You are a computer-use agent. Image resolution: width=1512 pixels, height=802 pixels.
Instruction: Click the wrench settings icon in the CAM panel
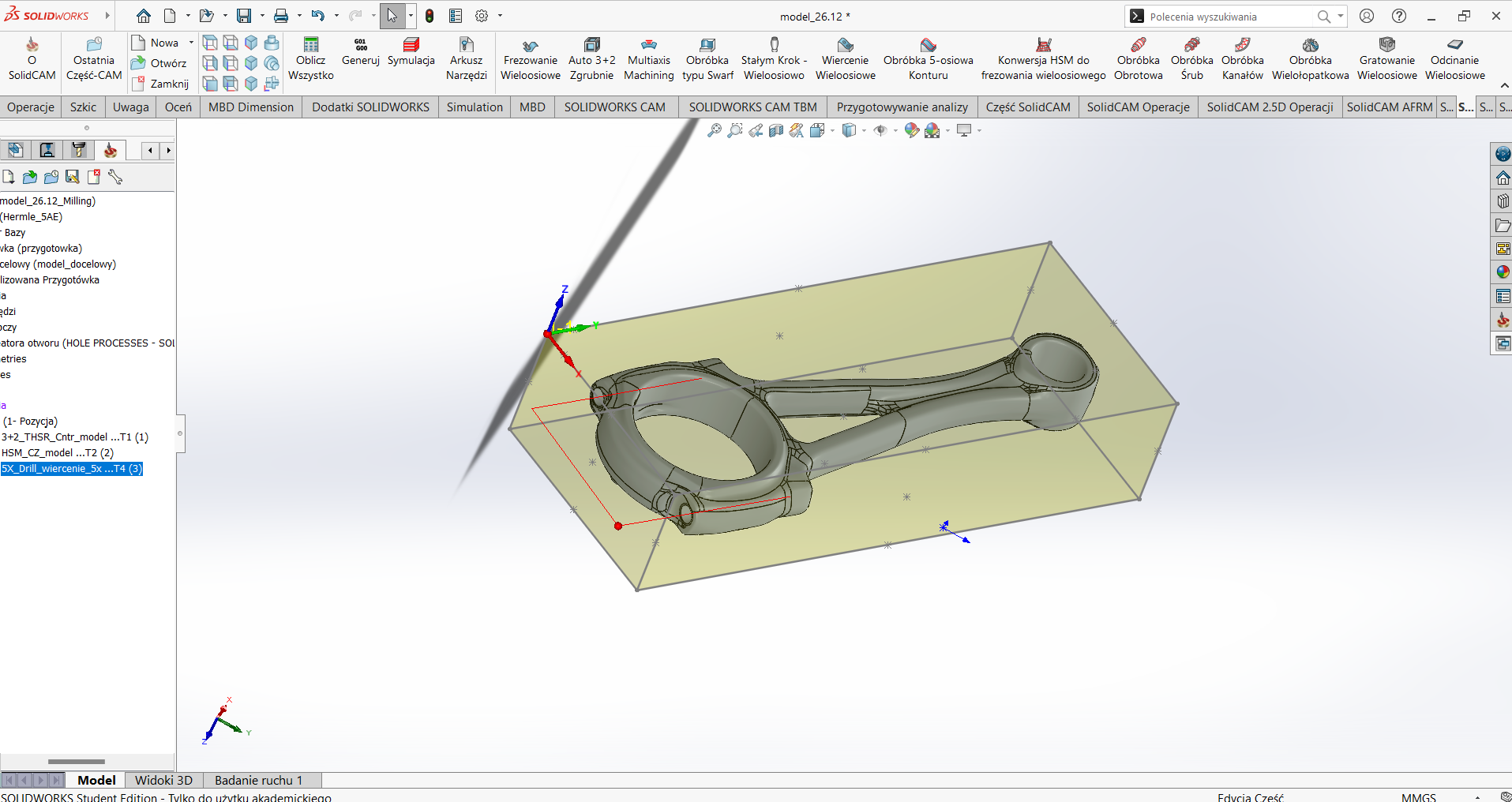point(115,177)
